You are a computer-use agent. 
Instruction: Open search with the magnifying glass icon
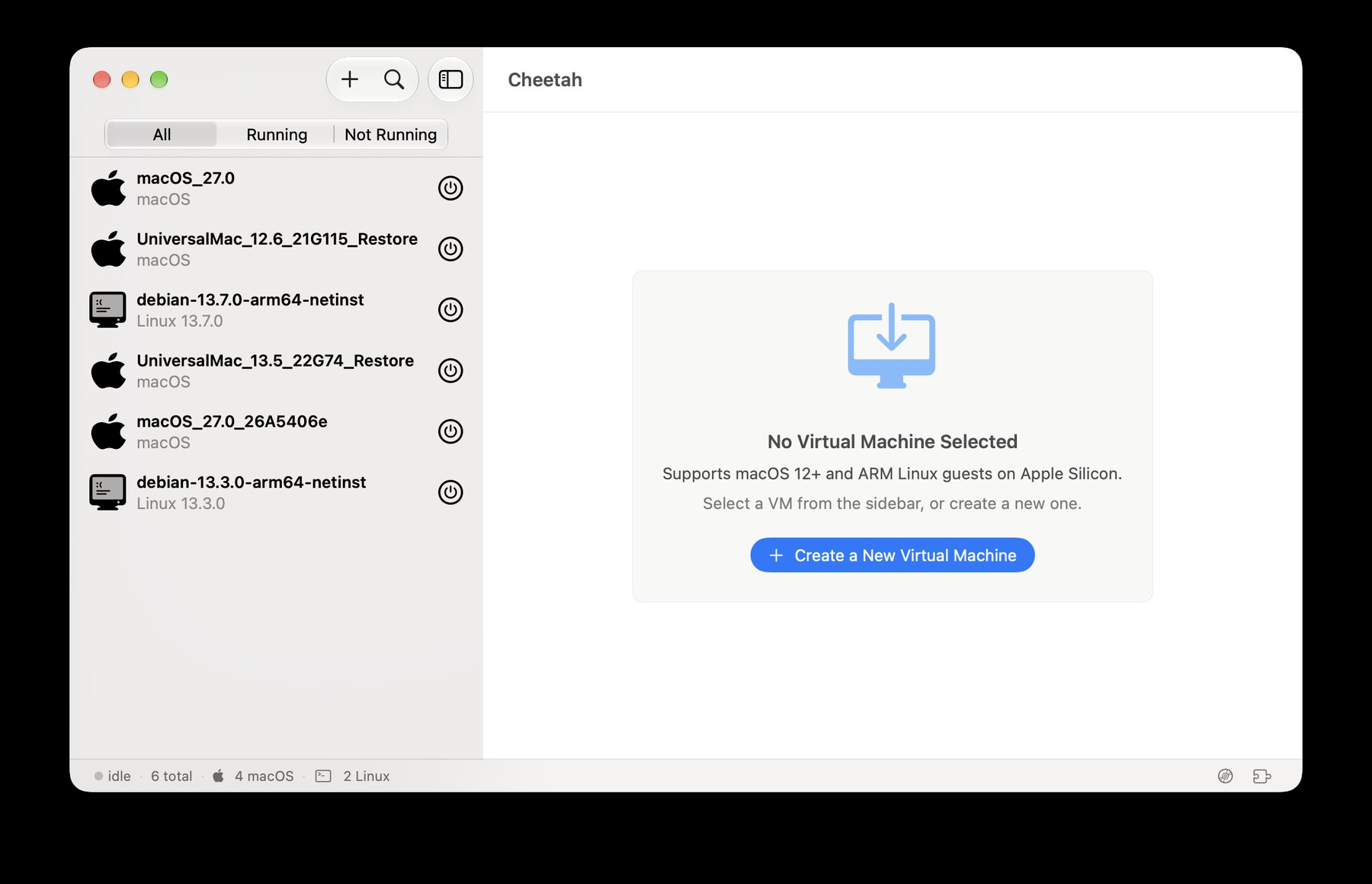tap(394, 79)
